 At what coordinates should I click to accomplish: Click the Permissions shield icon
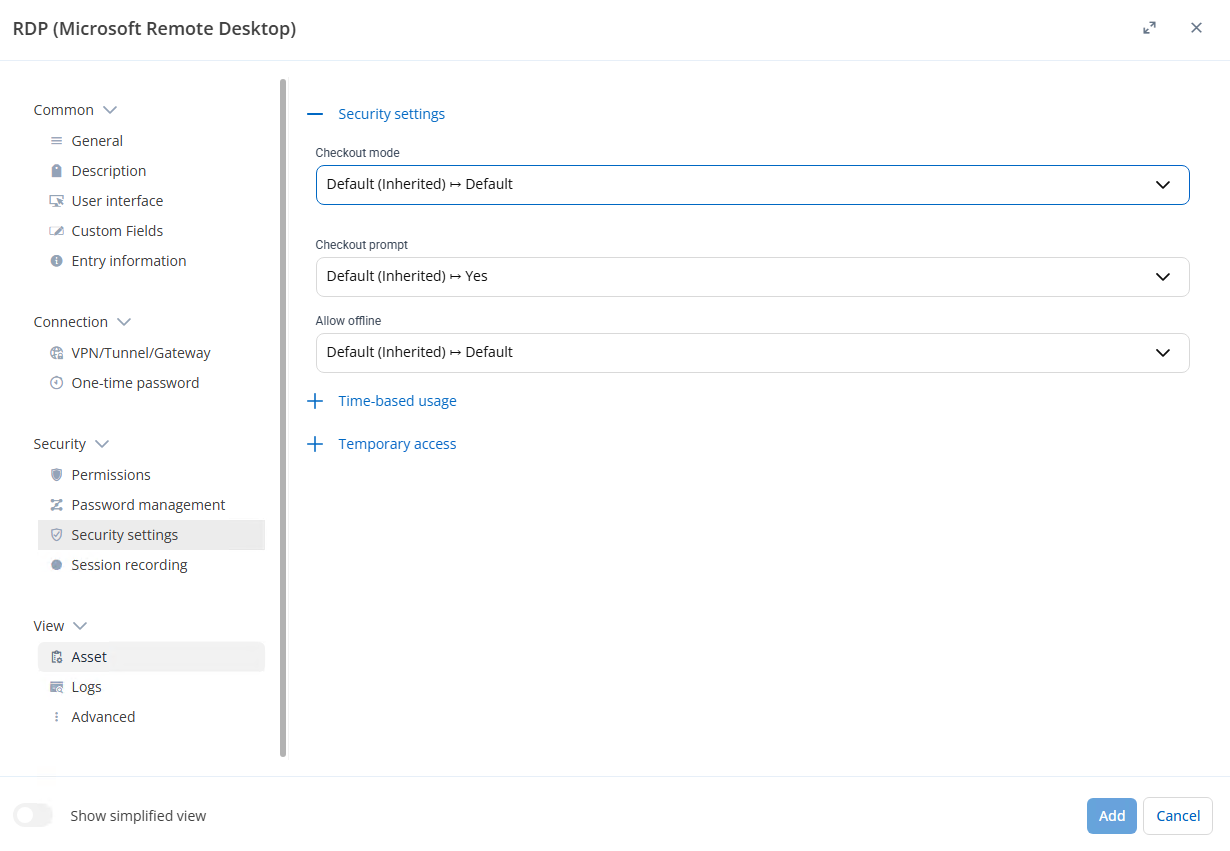(x=57, y=475)
